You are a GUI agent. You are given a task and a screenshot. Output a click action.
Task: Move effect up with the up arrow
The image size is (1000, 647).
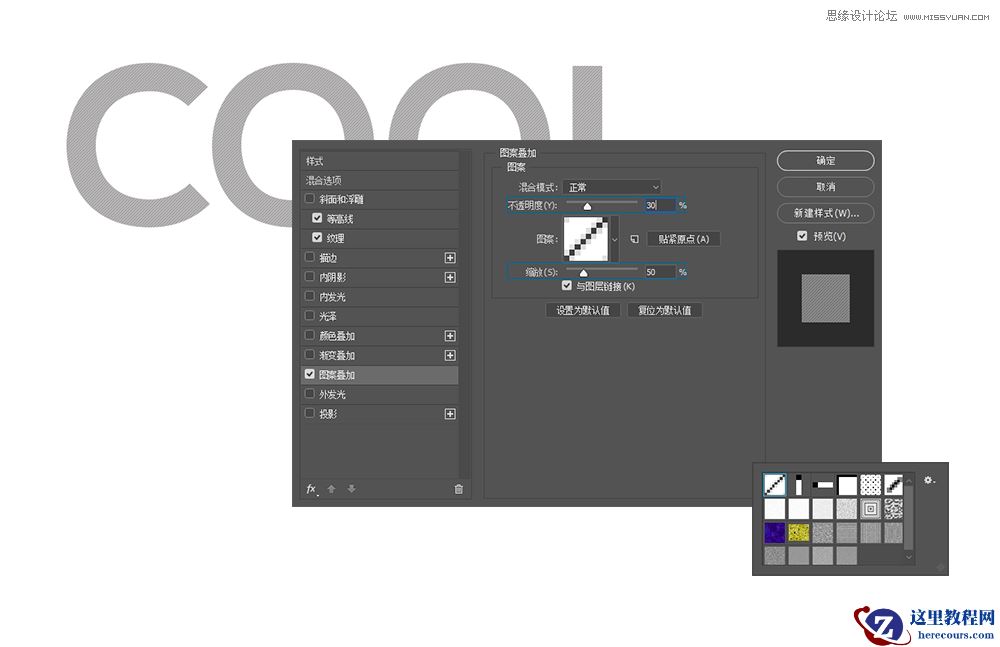coord(331,489)
